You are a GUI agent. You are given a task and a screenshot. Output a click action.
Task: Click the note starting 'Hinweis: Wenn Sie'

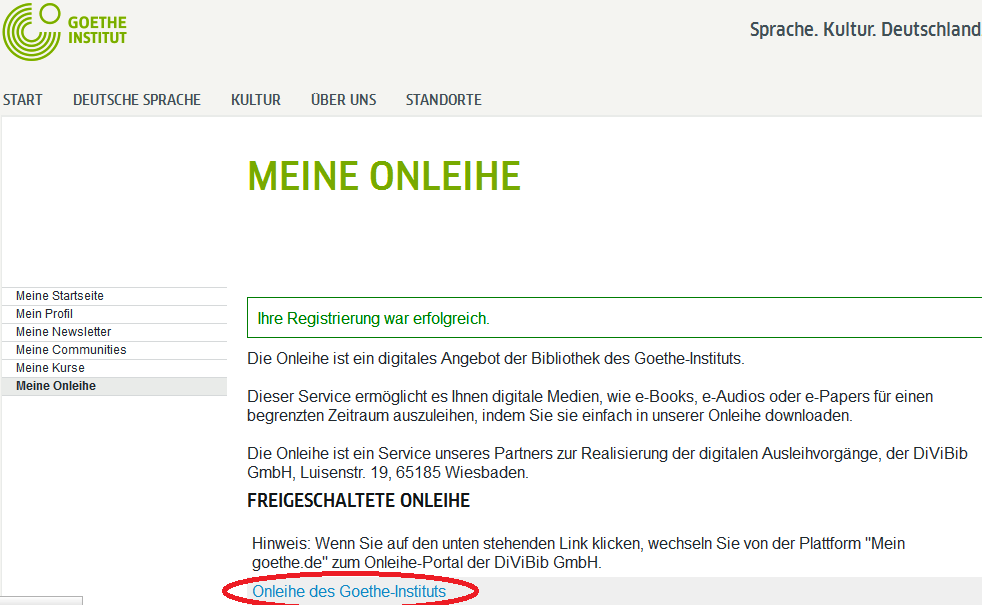pyautogui.click(x=579, y=553)
